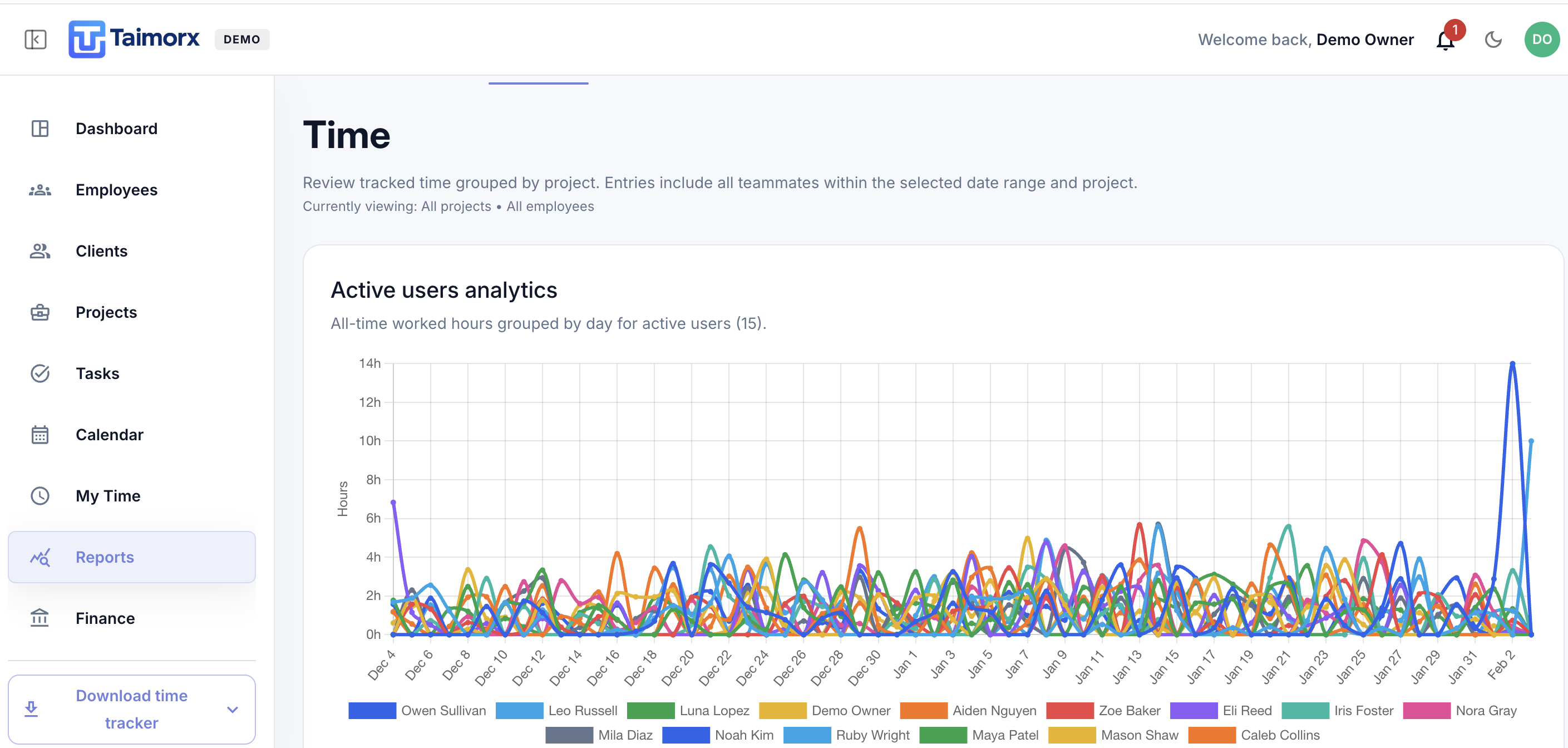
Task: Open Calendar using the calendar icon
Action: [40, 435]
